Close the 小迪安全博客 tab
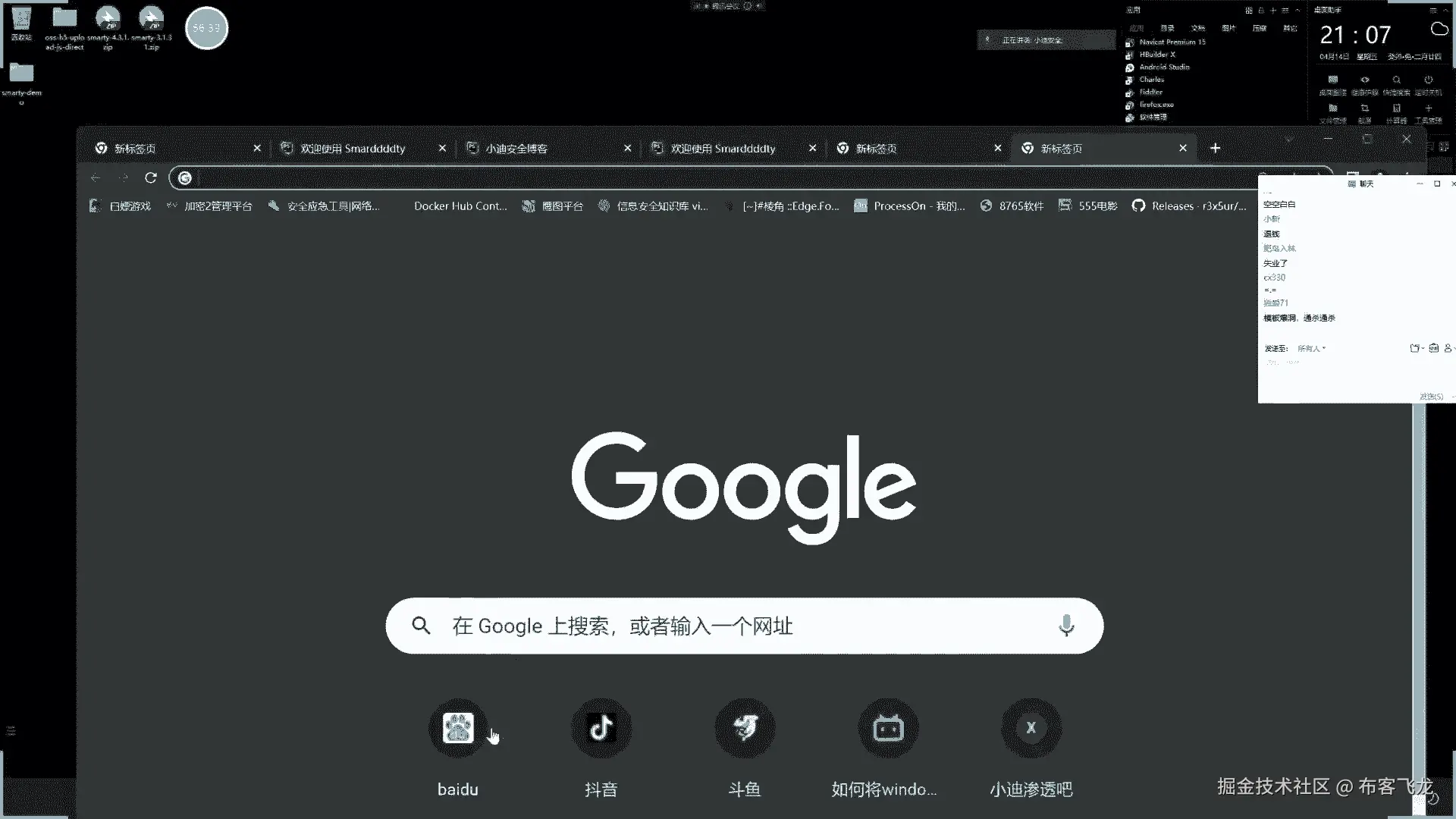This screenshot has width=1456, height=819. click(627, 149)
